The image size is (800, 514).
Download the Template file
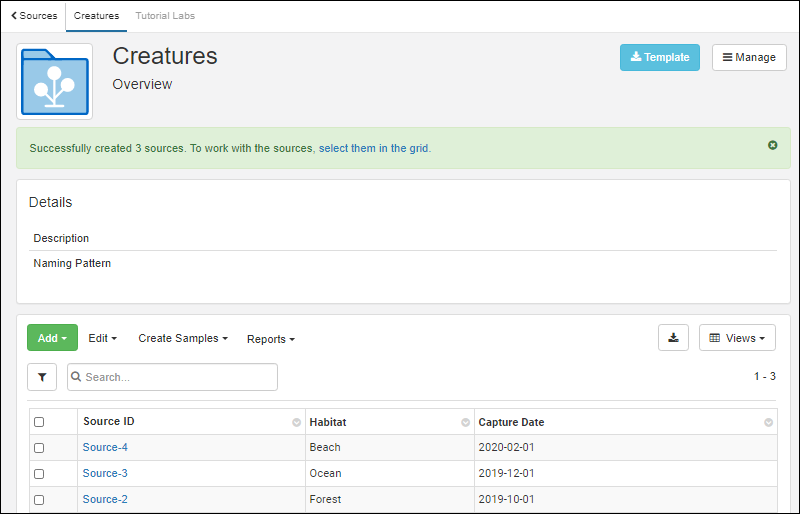(659, 58)
